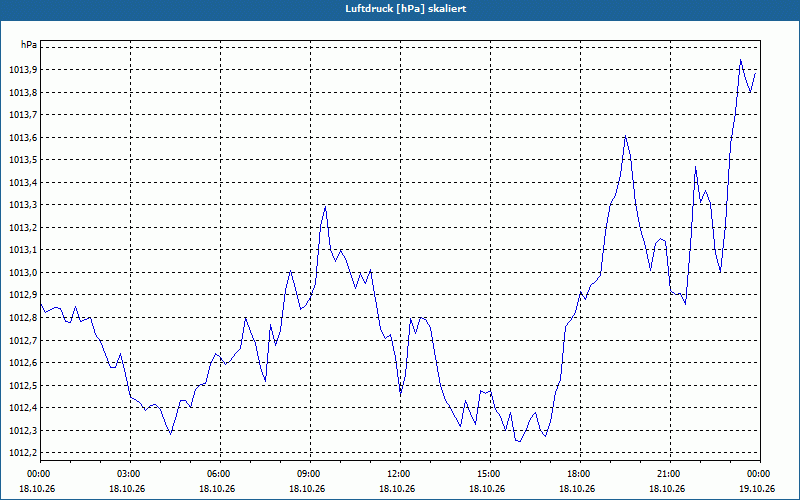Screen dimensions: 800x500
Task: Click the 1012,4 y-axis label
Action: pyautogui.click(x=23, y=408)
